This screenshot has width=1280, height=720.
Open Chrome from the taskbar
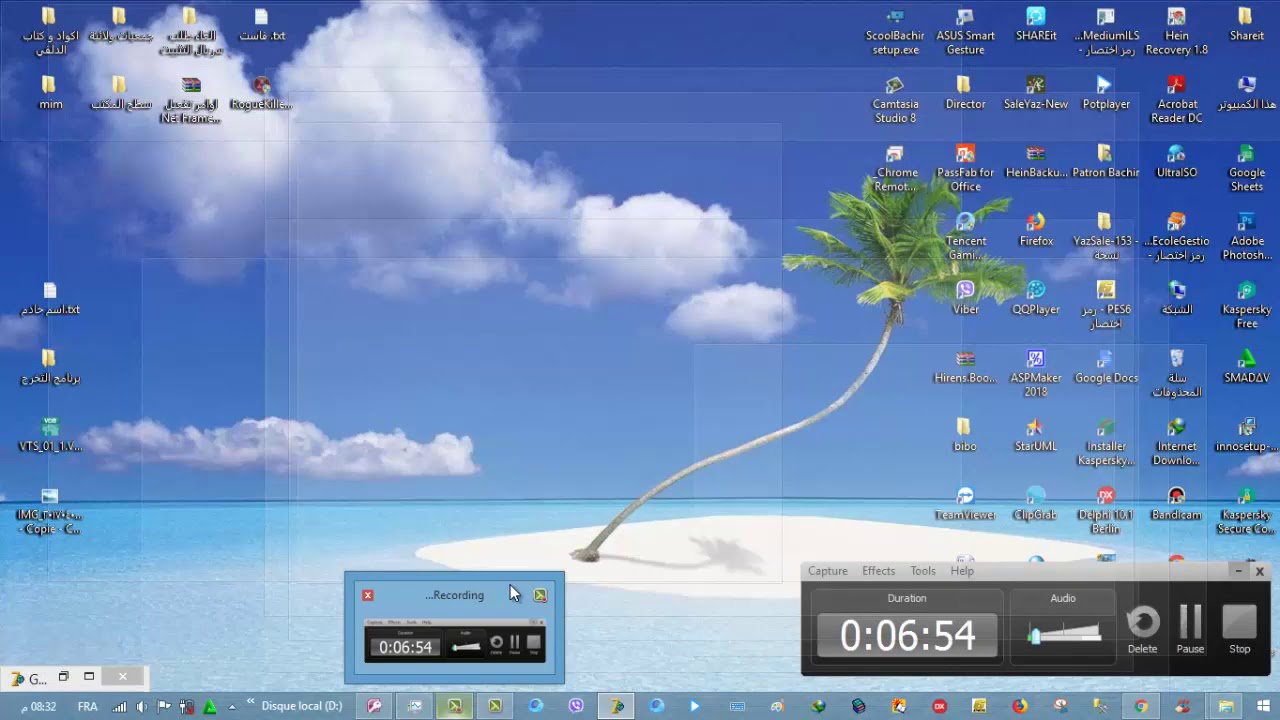click(1141, 706)
